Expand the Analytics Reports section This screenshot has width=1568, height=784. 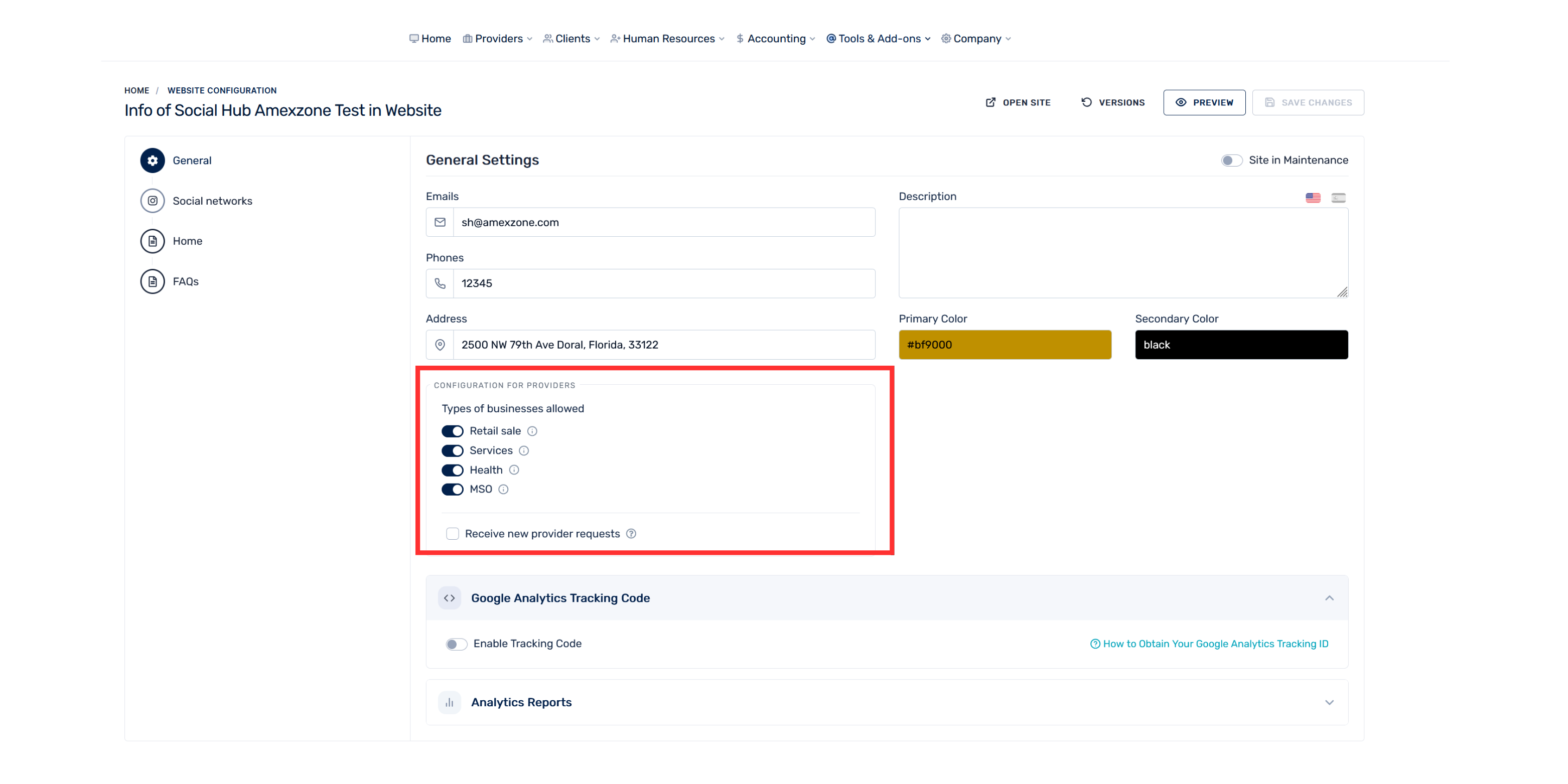pyautogui.click(x=1329, y=702)
